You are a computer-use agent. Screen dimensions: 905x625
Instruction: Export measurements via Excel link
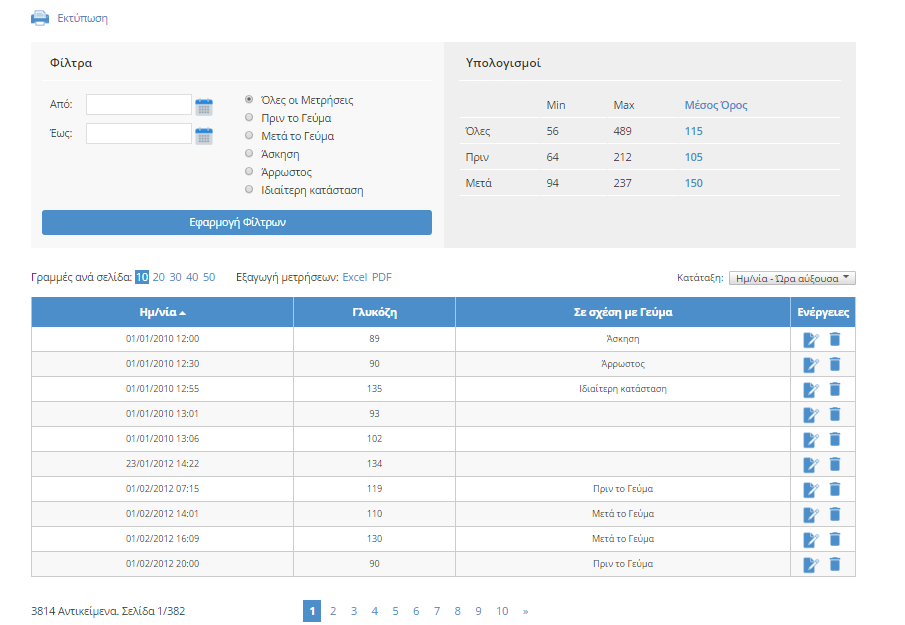(355, 277)
